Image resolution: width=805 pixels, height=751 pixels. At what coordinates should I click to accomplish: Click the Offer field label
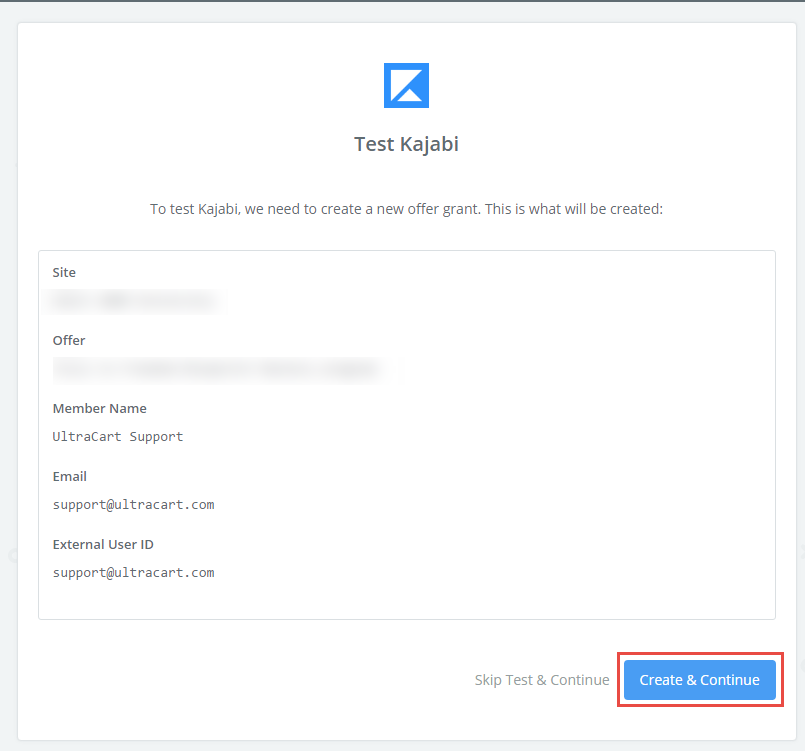[69, 340]
